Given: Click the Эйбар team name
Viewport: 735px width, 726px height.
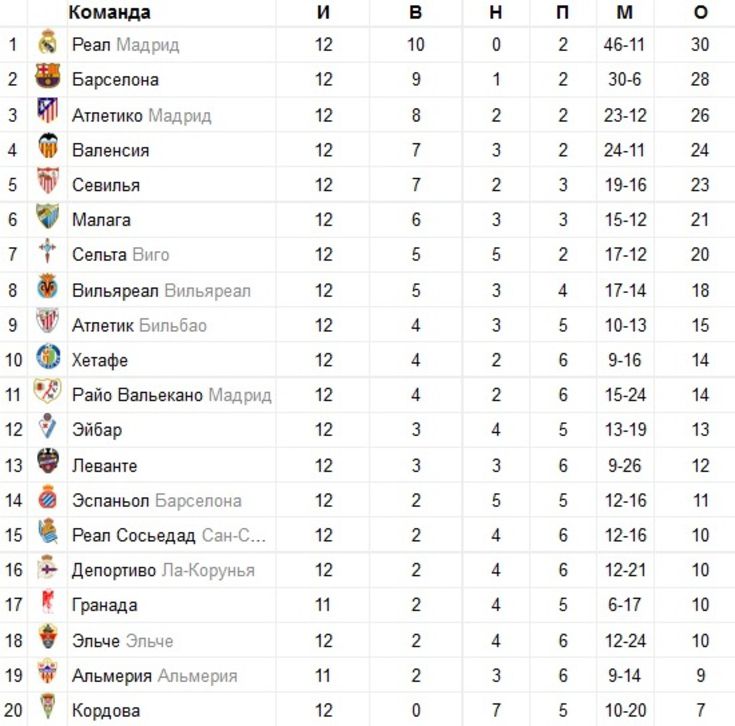Looking at the screenshot, I should click(97, 430).
